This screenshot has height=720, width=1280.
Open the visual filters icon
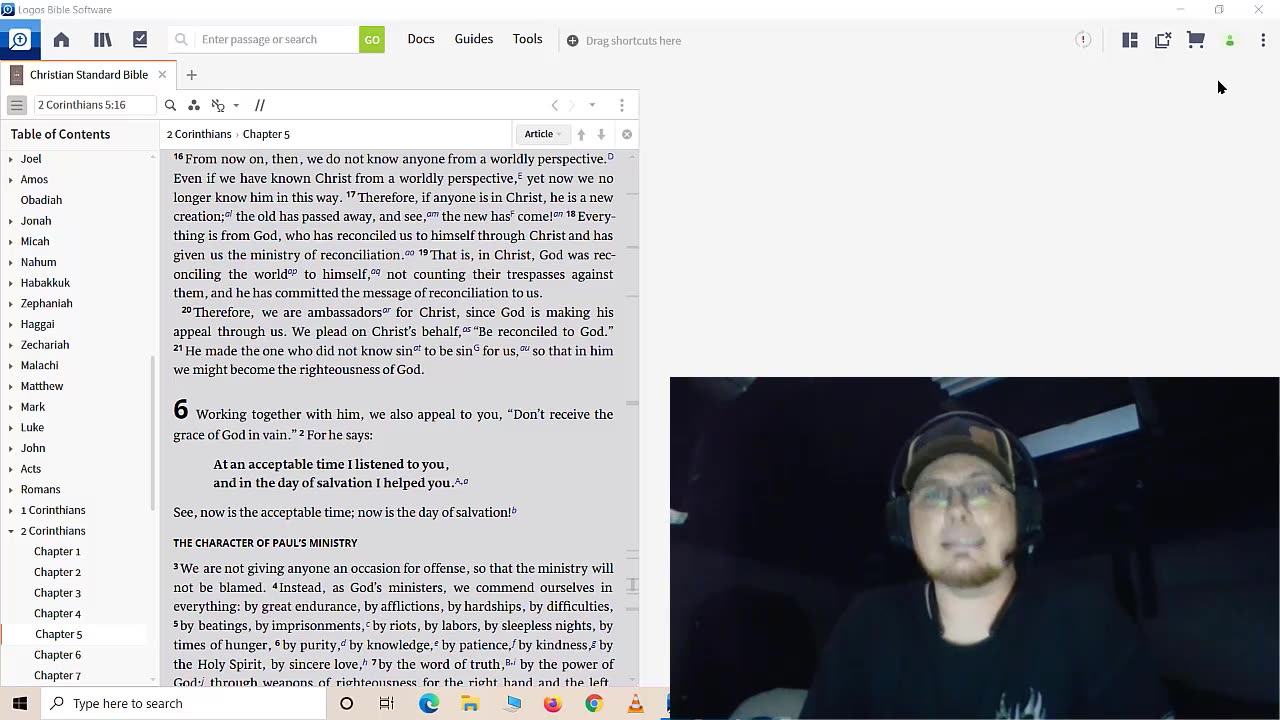tap(194, 105)
